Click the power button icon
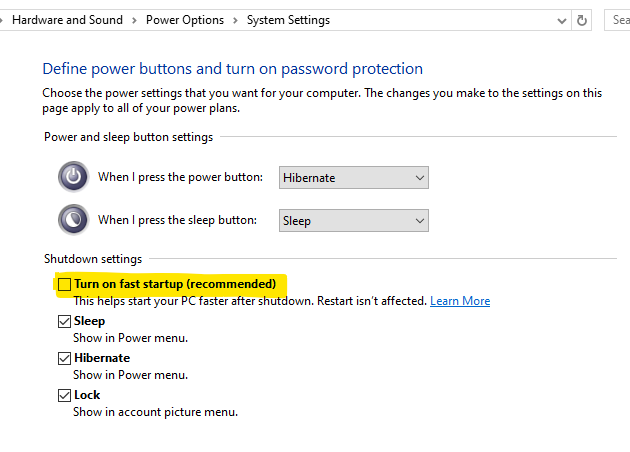The height and width of the screenshot is (452, 630). (x=73, y=177)
